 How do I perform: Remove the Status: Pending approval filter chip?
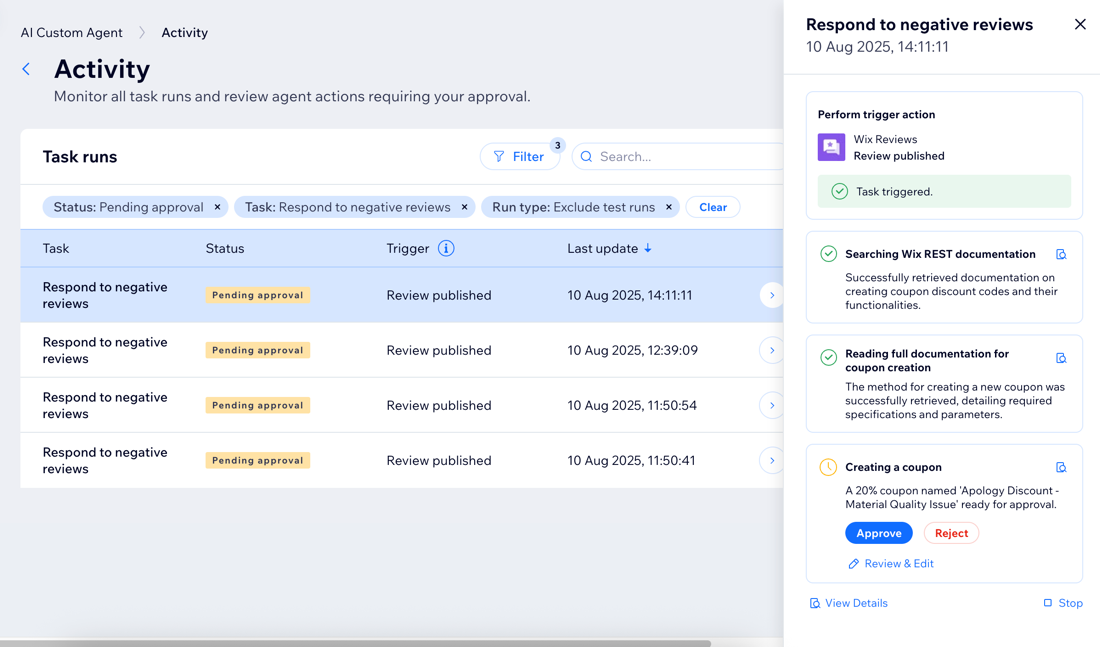tap(217, 207)
